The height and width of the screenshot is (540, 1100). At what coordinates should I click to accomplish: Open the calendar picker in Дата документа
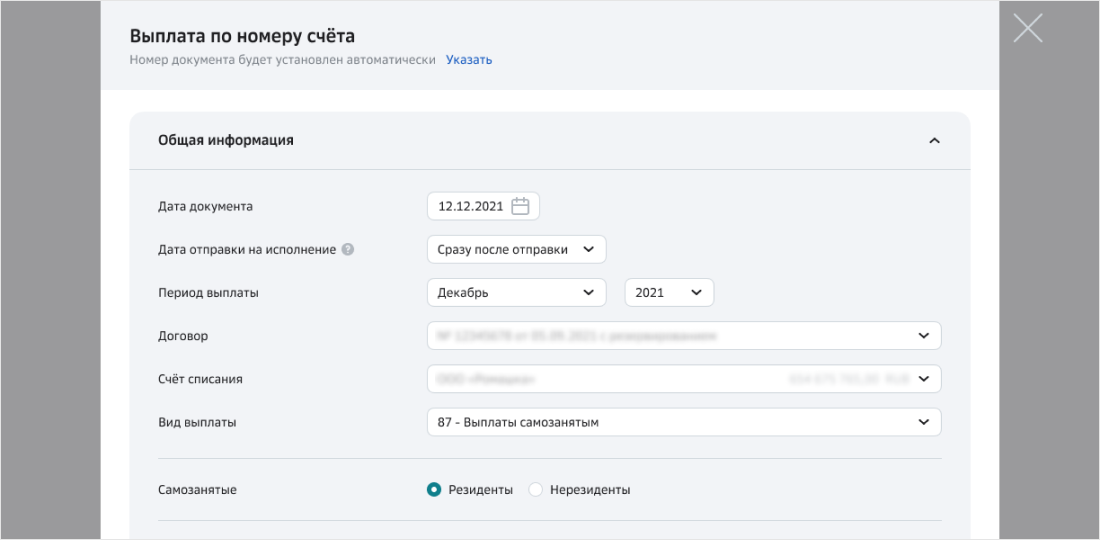520,206
